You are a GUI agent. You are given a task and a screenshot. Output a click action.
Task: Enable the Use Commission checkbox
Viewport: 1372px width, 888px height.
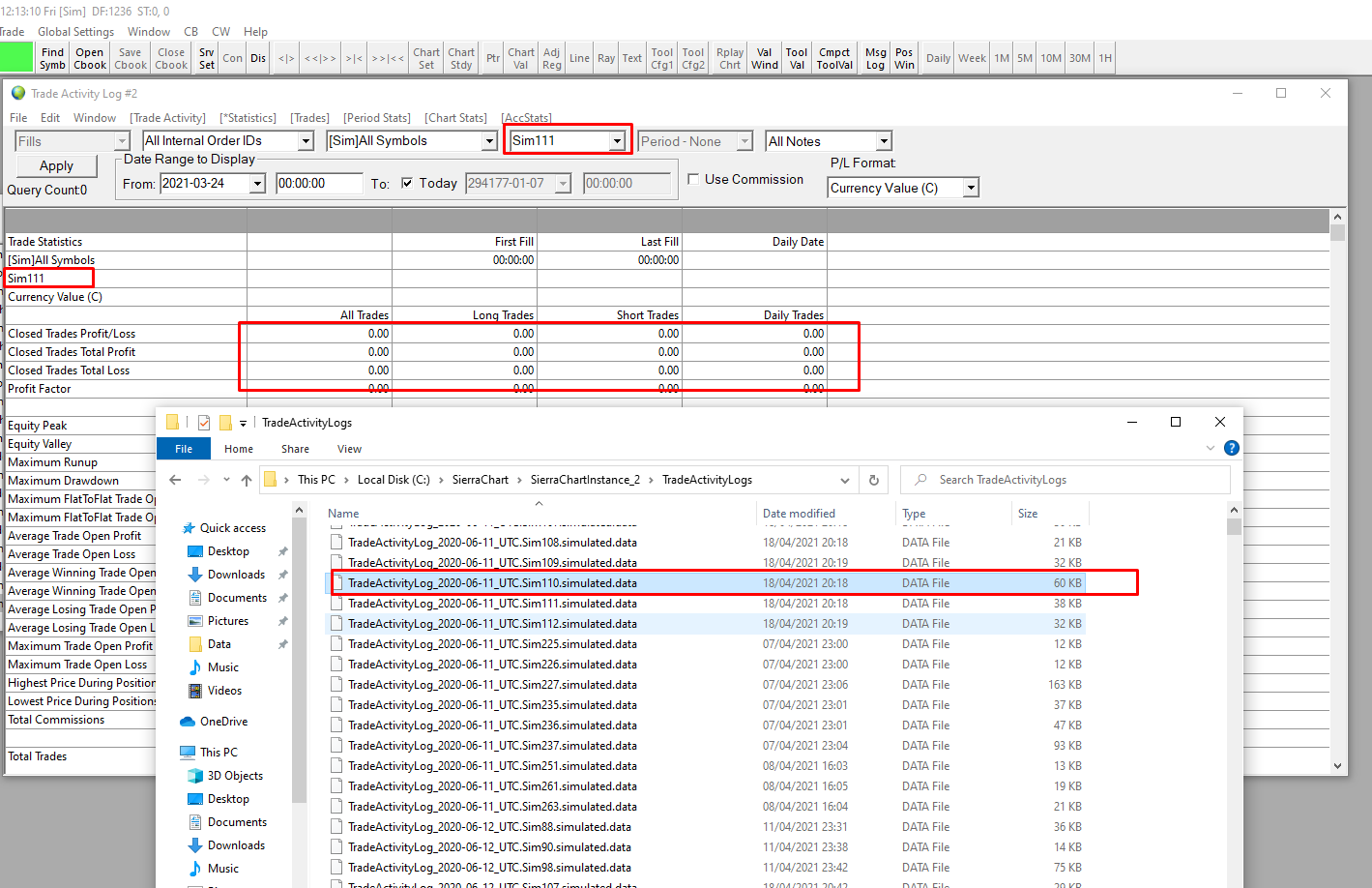click(693, 179)
